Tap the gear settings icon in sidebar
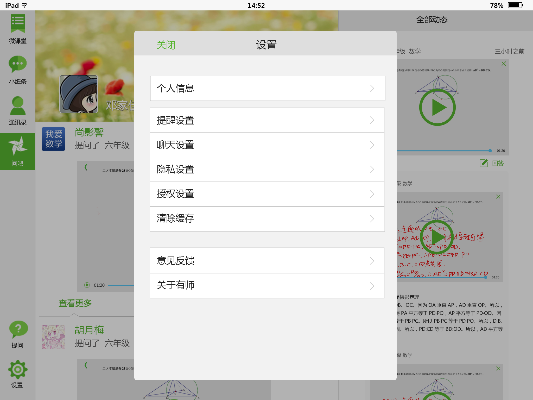Image resolution: width=533 pixels, height=400 pixels. pyautogui.click(x=18, y=369)
